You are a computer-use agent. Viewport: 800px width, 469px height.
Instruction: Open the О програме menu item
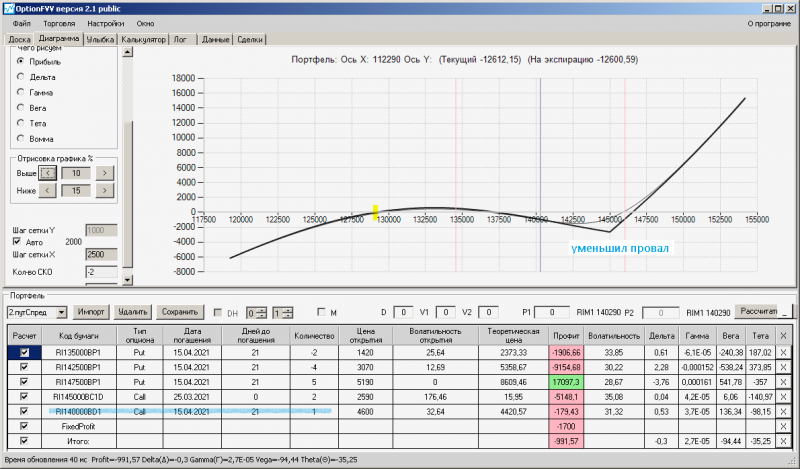pyautogui.click(x=769, y=23)
